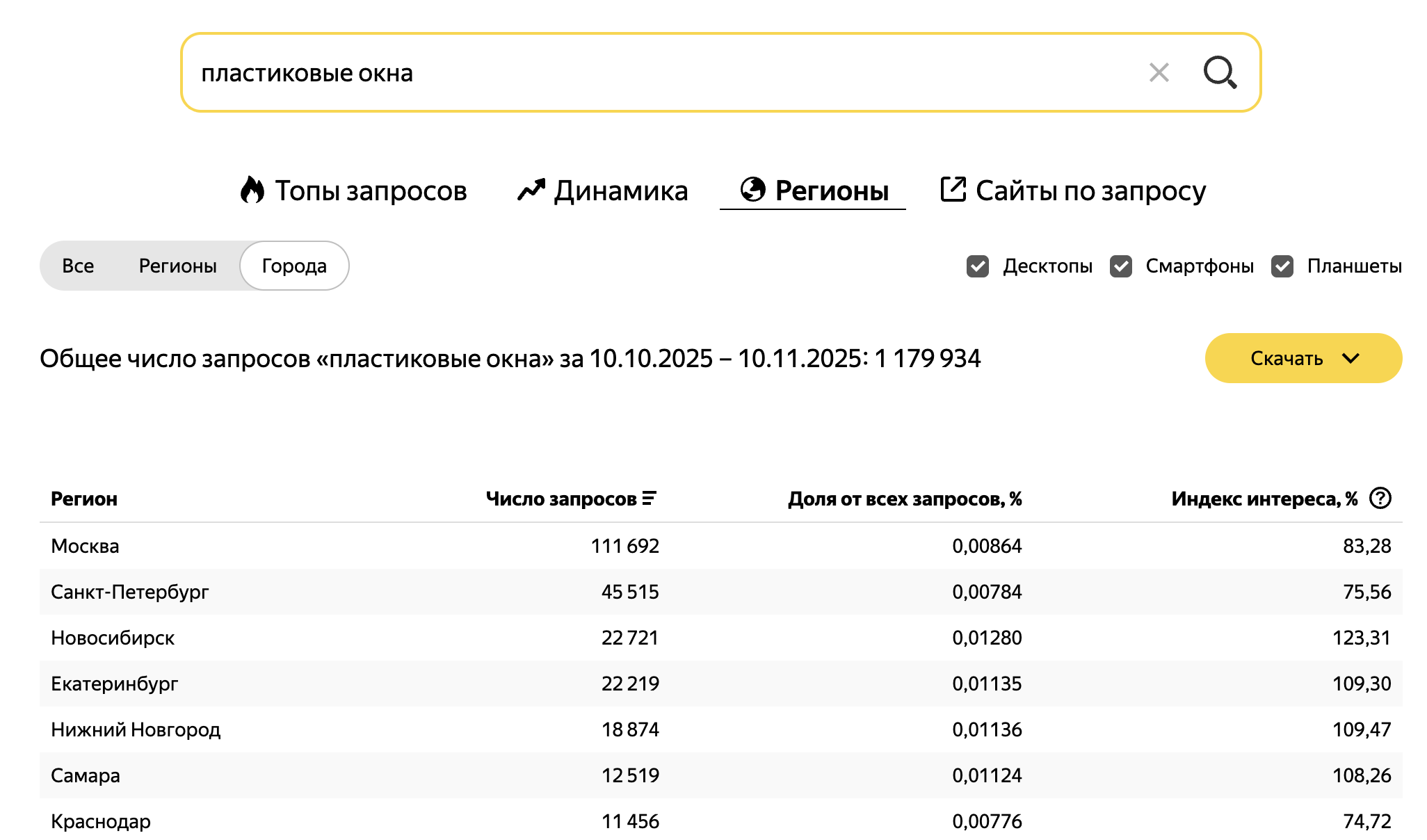This screenshot has width=1427, height=840.
Task: Click the magnifying glass search icon
Action: click(1220, 72)
